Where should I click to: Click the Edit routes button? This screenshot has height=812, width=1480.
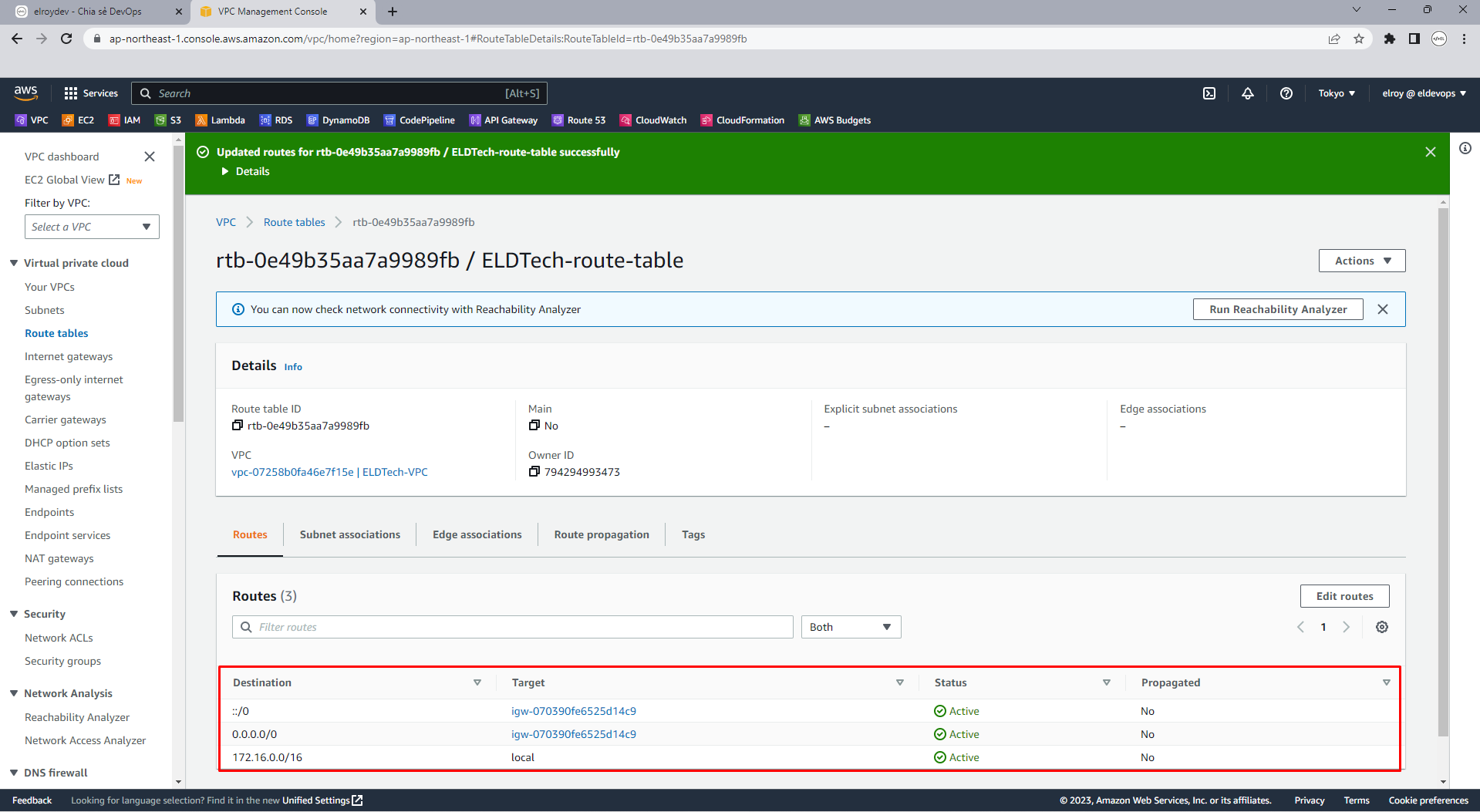coord(1344,596)
